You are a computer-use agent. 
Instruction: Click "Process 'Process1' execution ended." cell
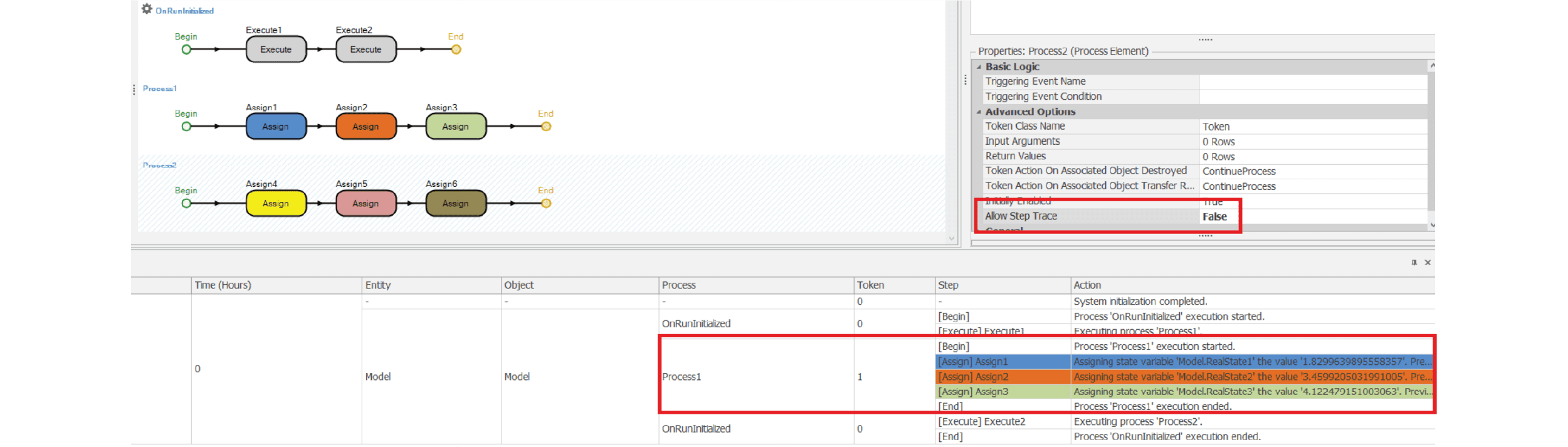pos(1253,407)
